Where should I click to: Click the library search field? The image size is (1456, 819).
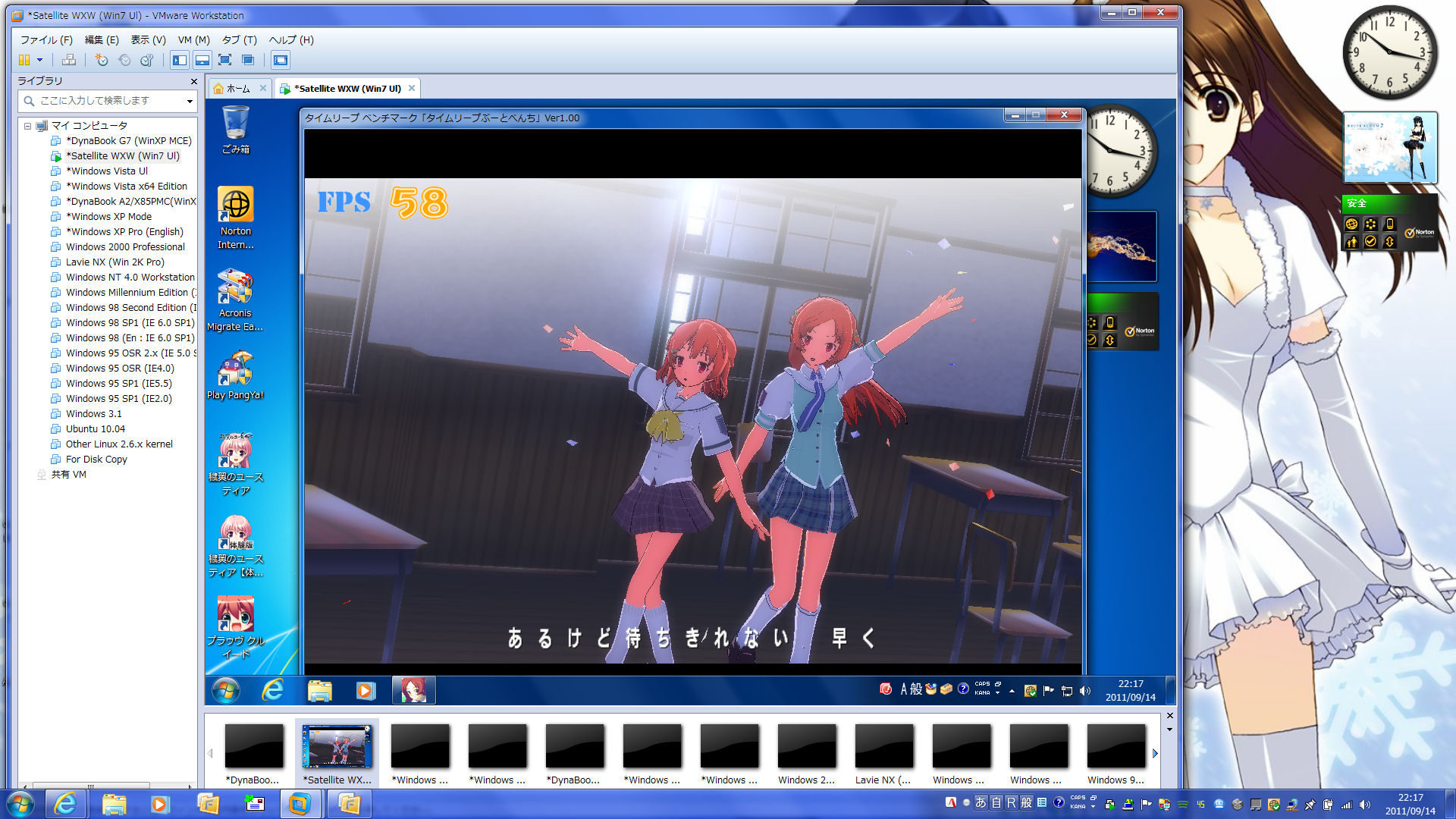tap(102, 100)
